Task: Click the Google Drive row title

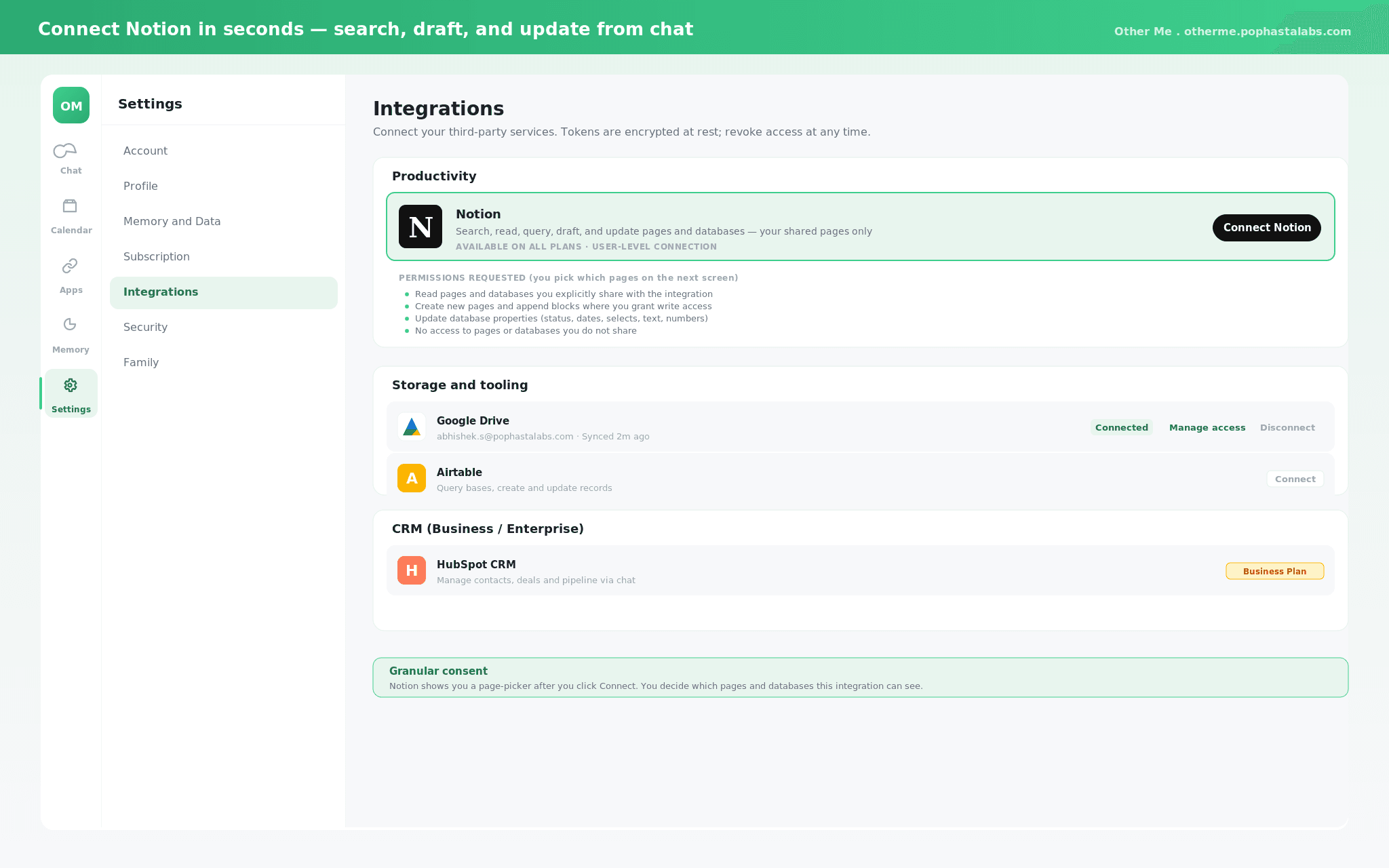Action: [x=473, y=420]
